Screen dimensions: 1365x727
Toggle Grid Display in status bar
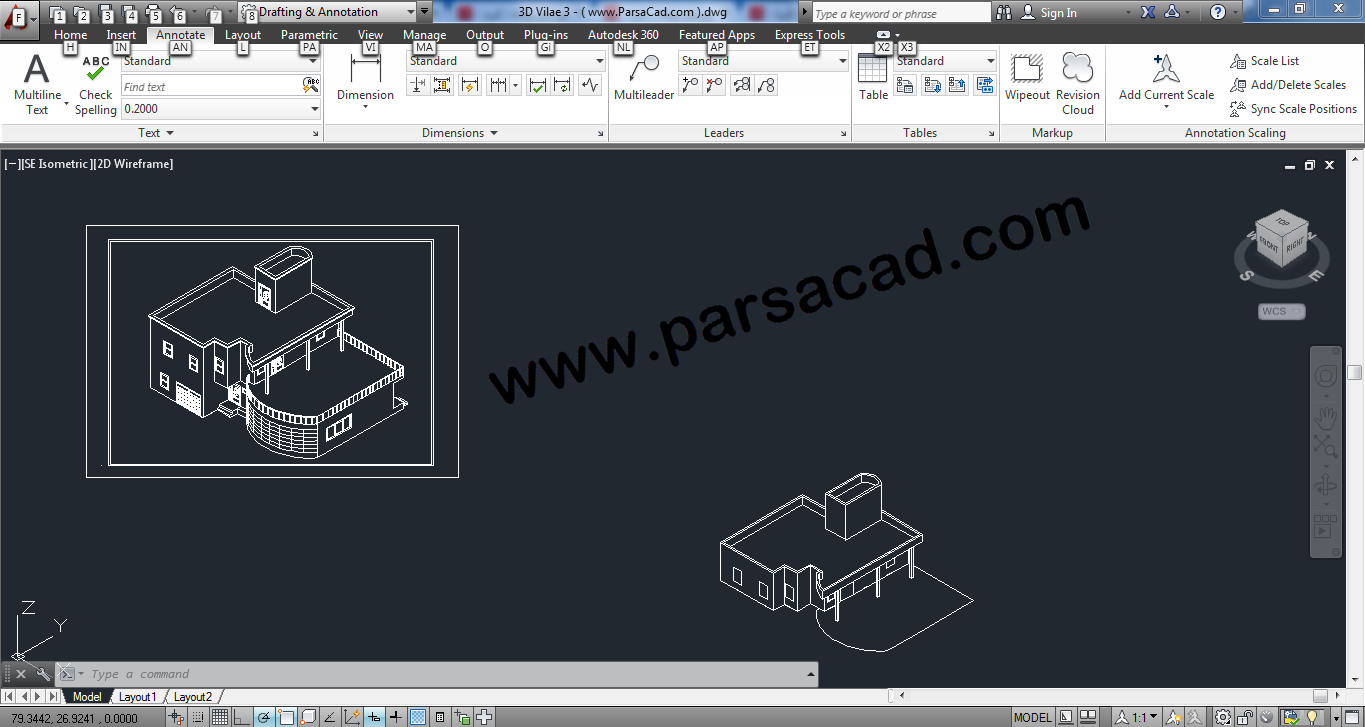(x=220, y=717)
